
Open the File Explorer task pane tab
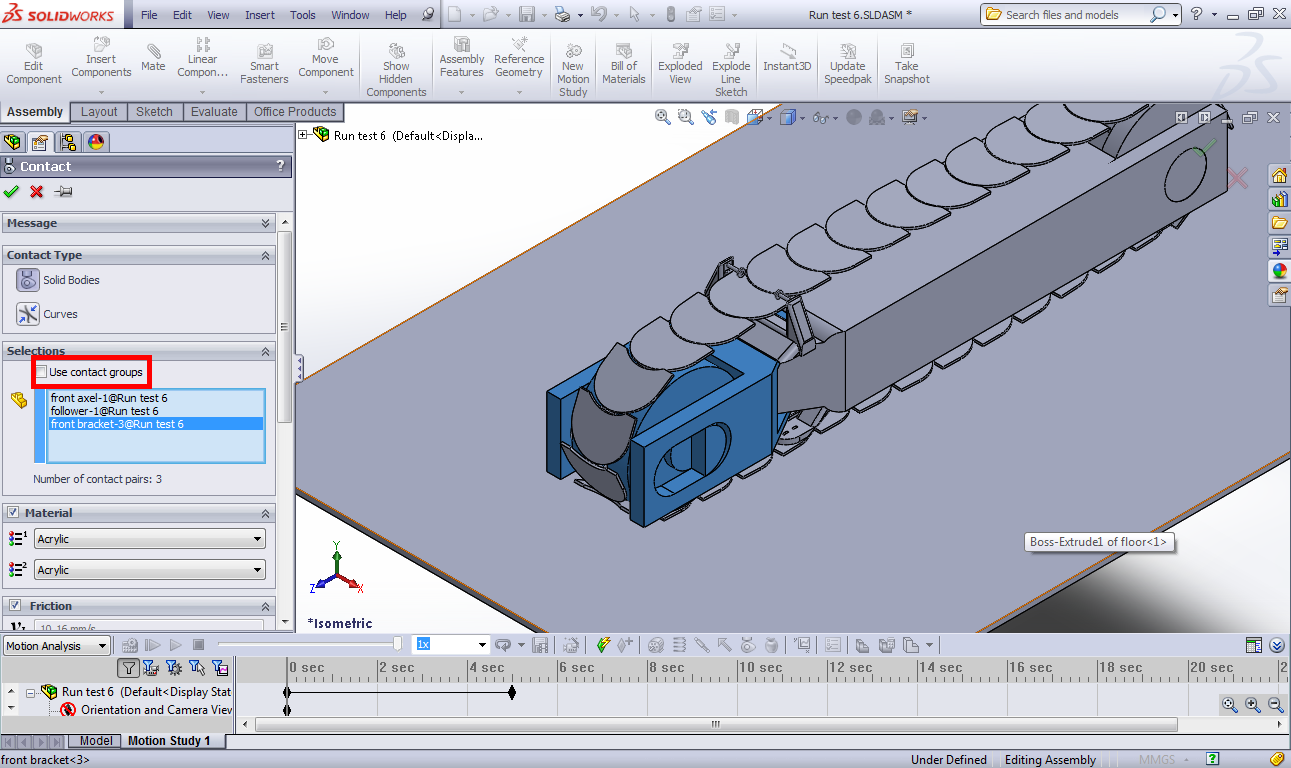1279,223
